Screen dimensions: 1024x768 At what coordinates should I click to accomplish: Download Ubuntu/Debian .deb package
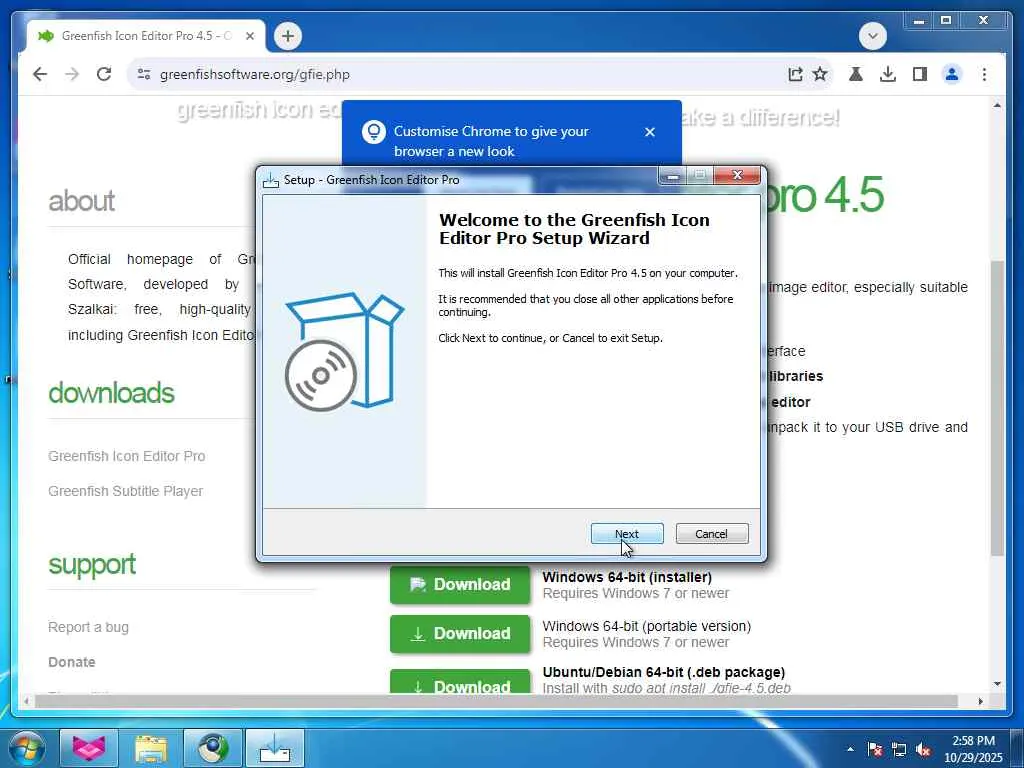460,681
